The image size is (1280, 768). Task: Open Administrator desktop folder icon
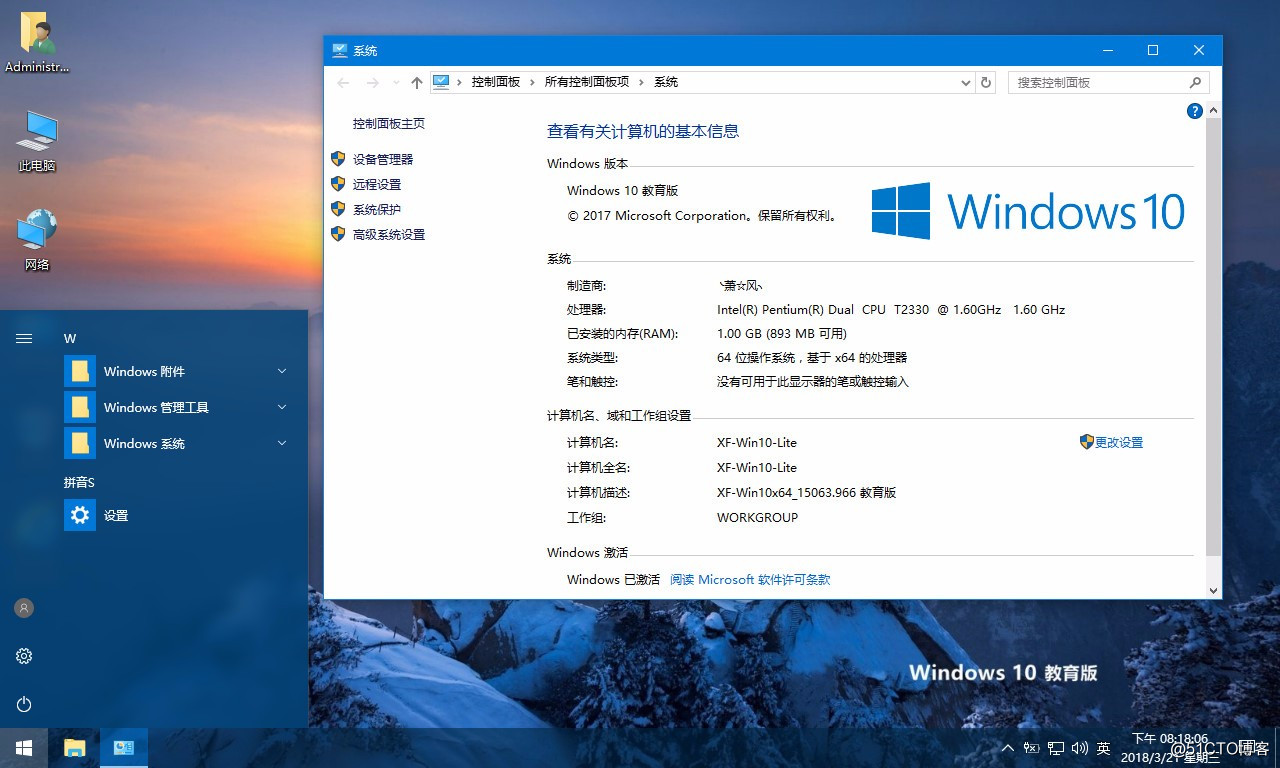coord(37,42)
